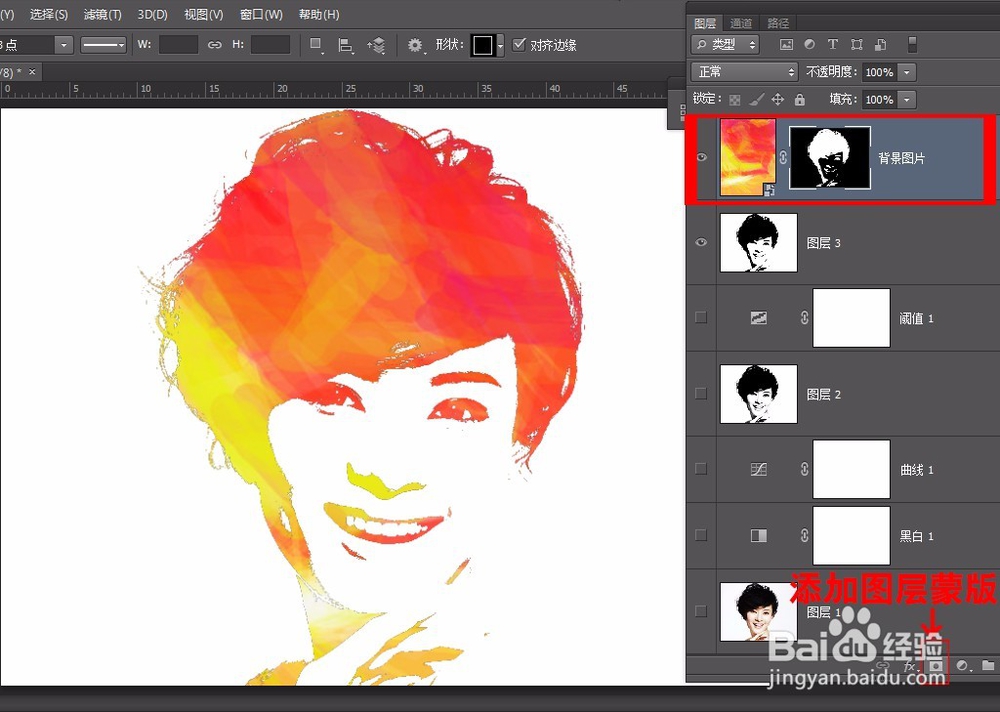Open the 窗口(W) menu
This screenshot has height=712, width=1000.
coord(261,14)
